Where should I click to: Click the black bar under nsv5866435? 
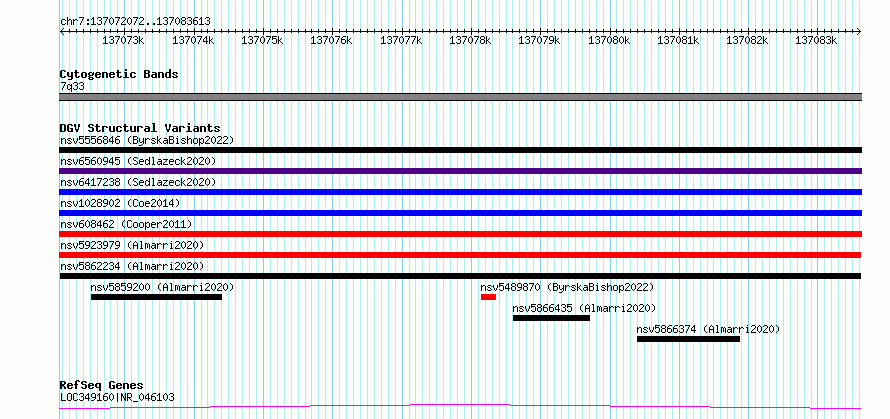coord(551,318)
